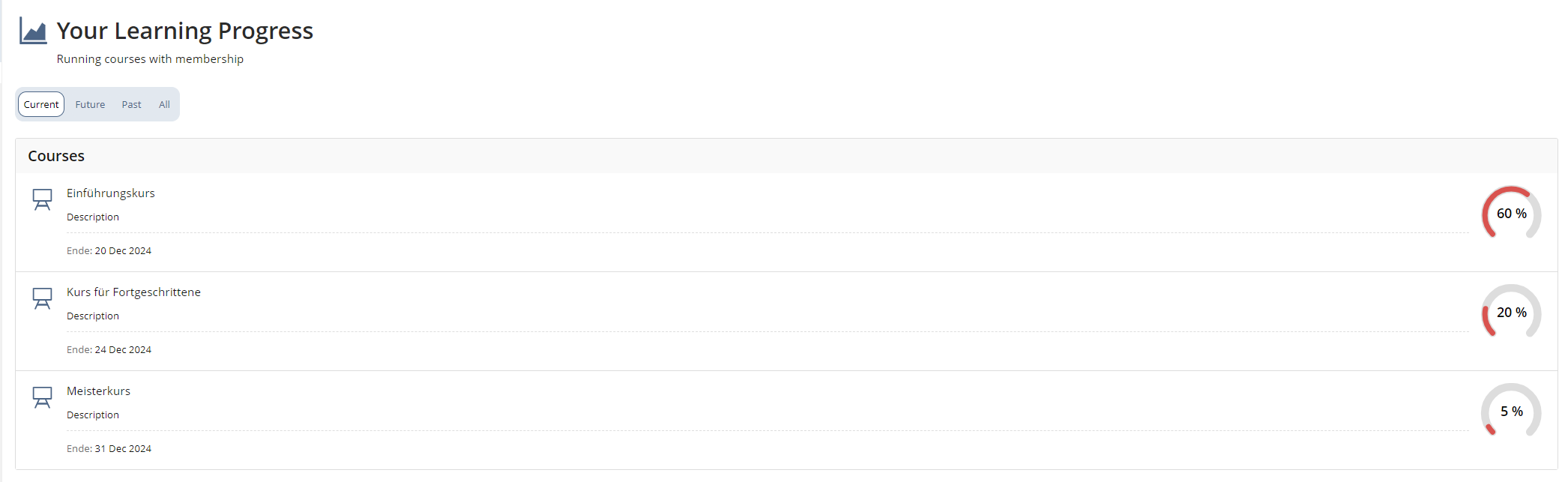Click the learning progress chart icon

pos(33,31)
